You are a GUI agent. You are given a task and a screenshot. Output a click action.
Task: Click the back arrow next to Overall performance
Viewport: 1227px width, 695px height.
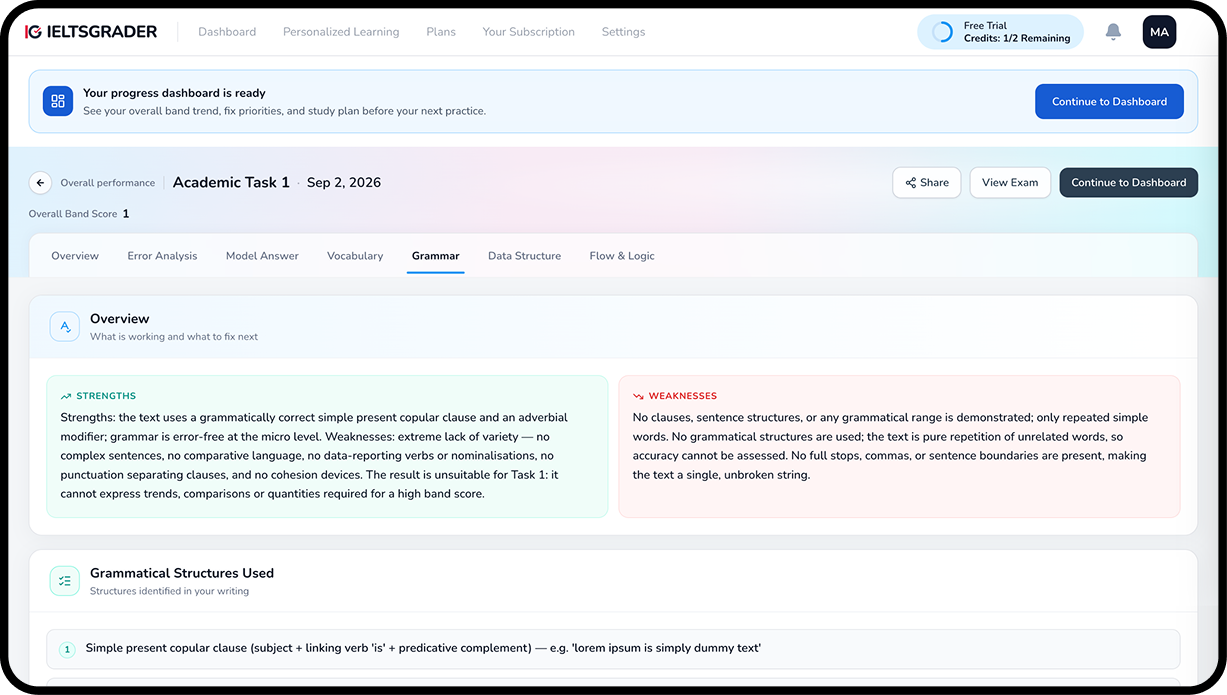(40, 183)
